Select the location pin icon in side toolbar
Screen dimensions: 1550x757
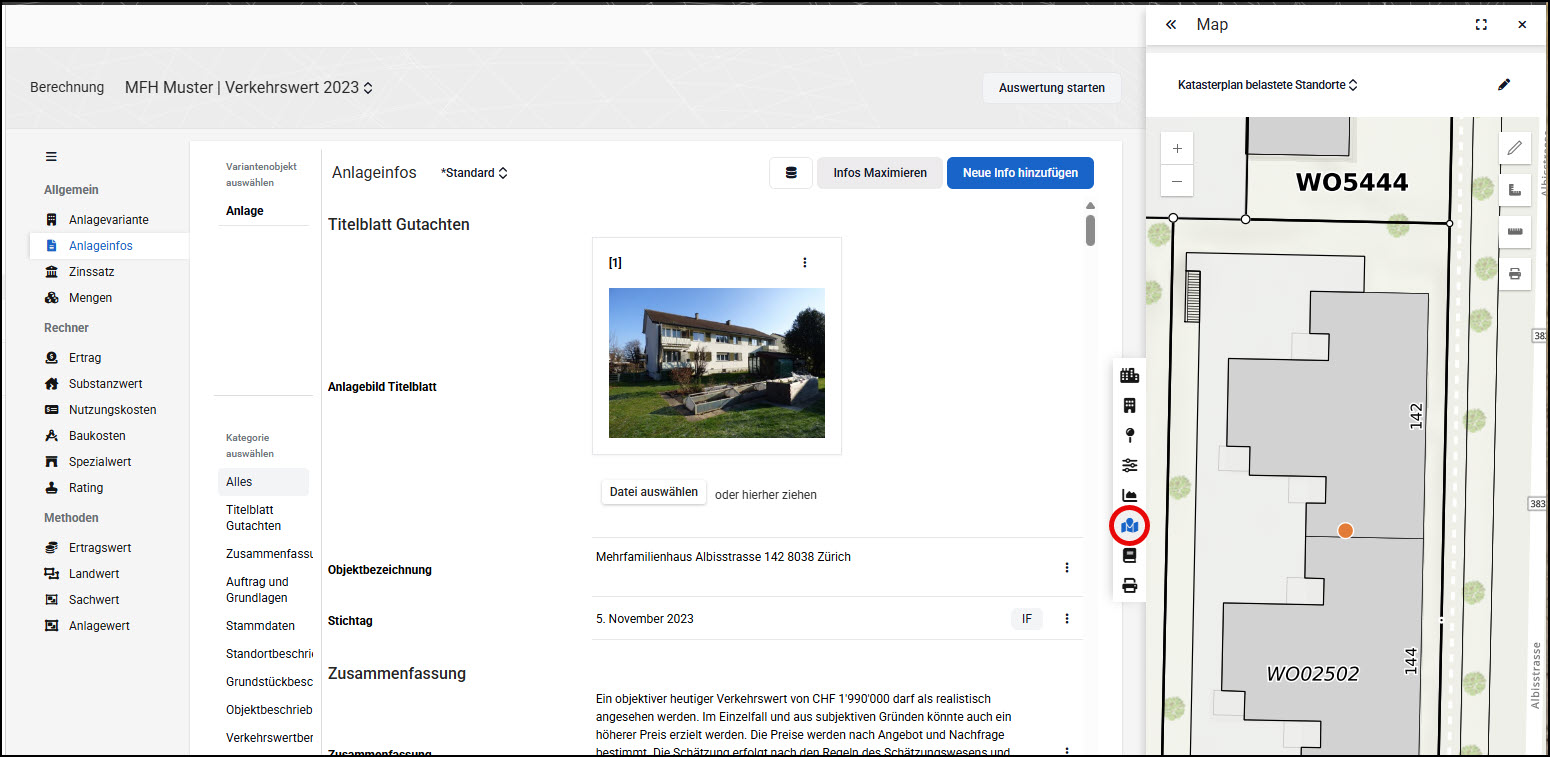1130,435
